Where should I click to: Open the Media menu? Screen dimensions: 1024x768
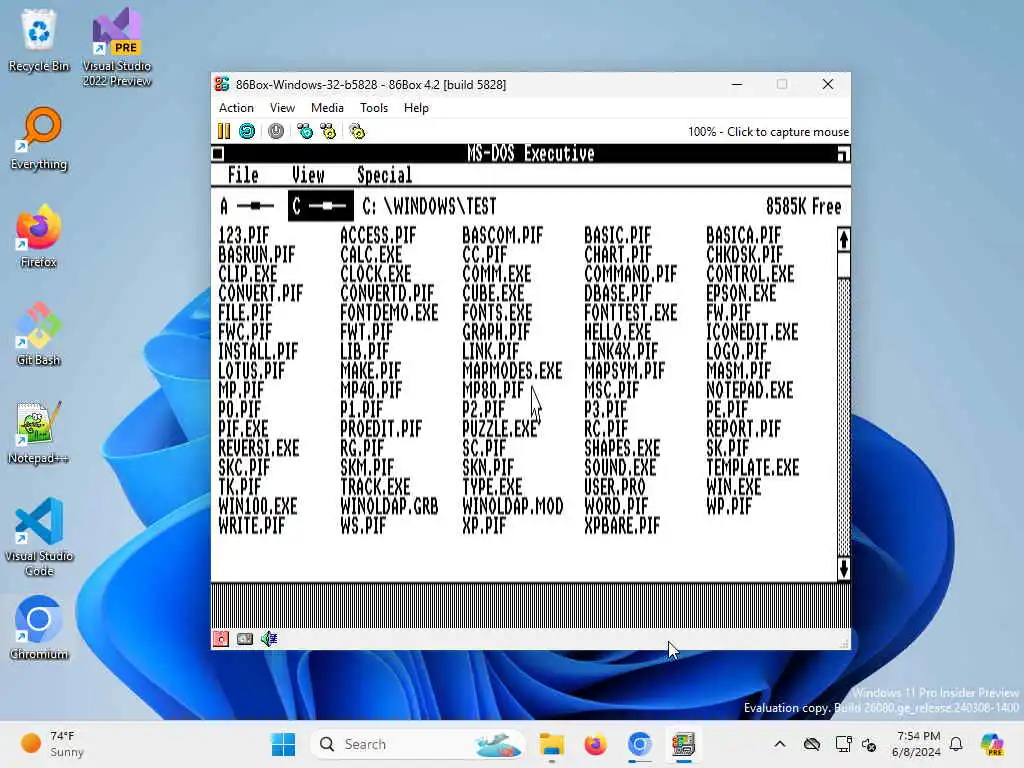[x=327, y=108]
